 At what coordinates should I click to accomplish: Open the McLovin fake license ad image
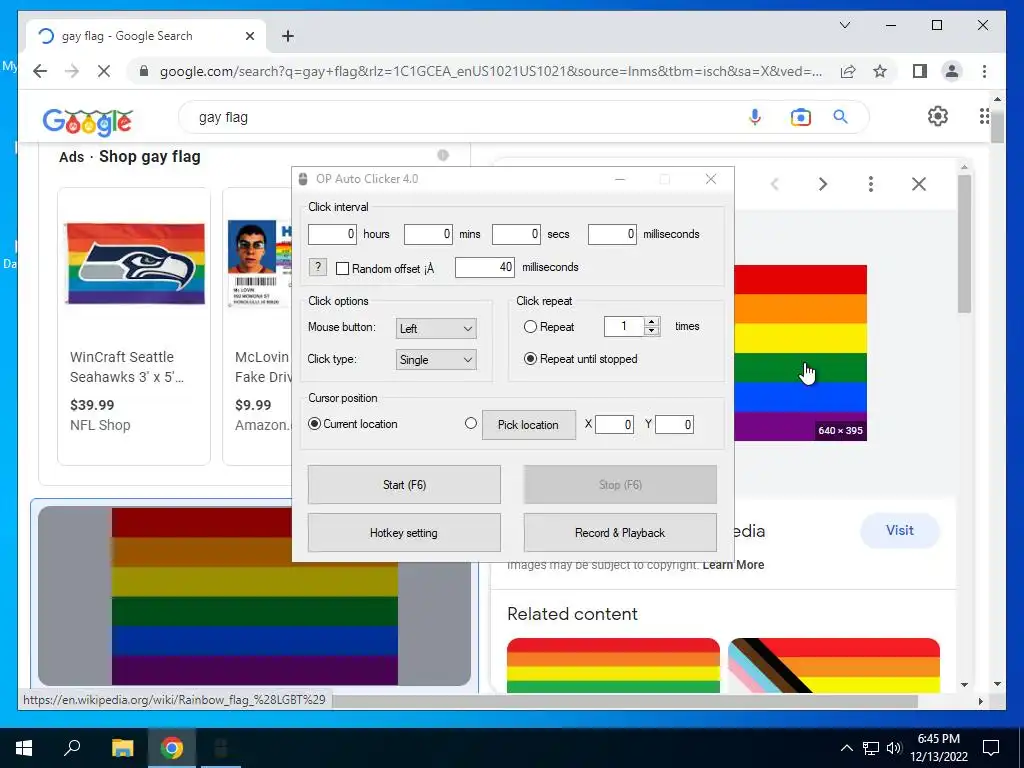pyautogui.click(x=260, y=263)
